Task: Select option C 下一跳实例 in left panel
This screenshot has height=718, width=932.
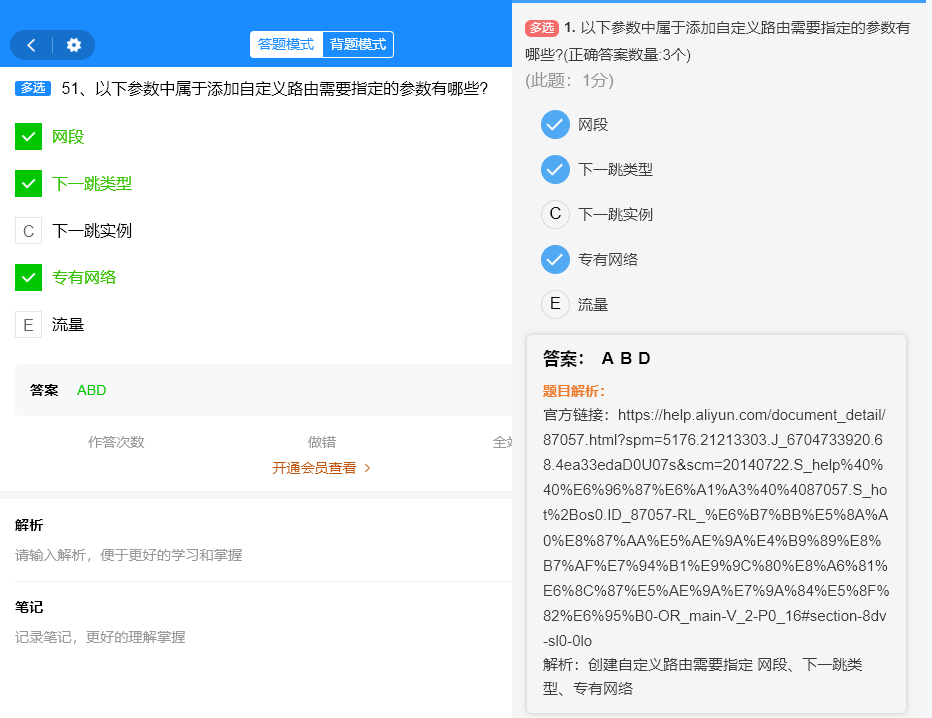Action: tap(29, 231)
